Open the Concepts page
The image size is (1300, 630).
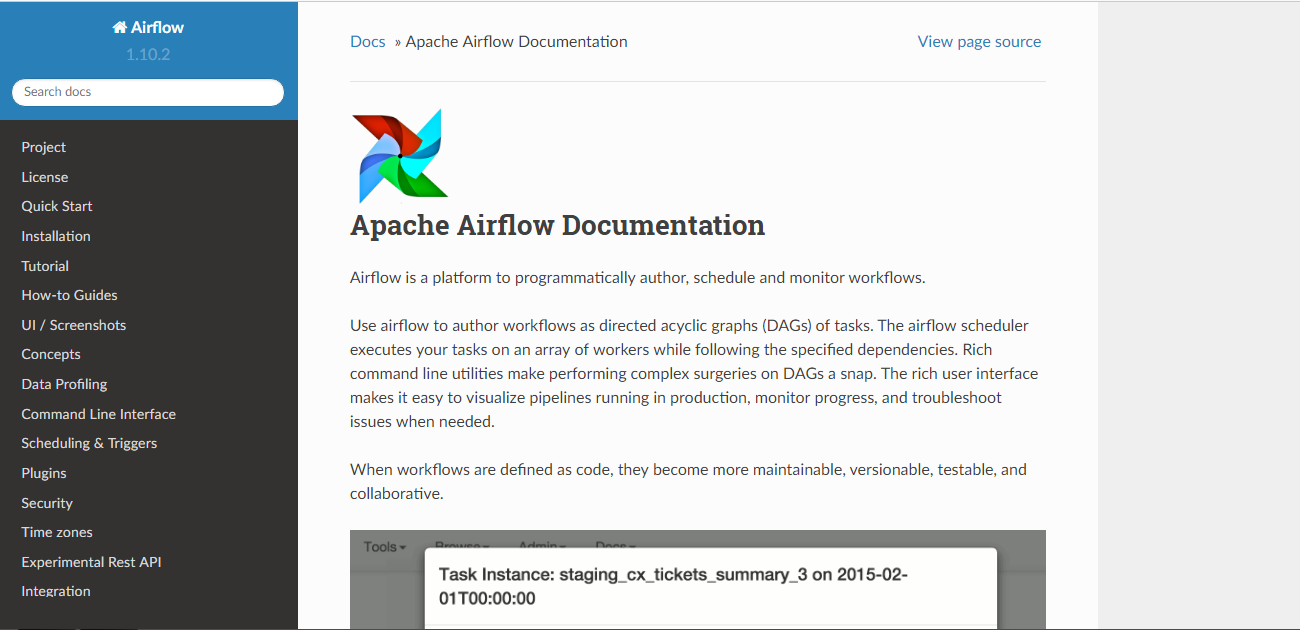[x=51, y=354]
